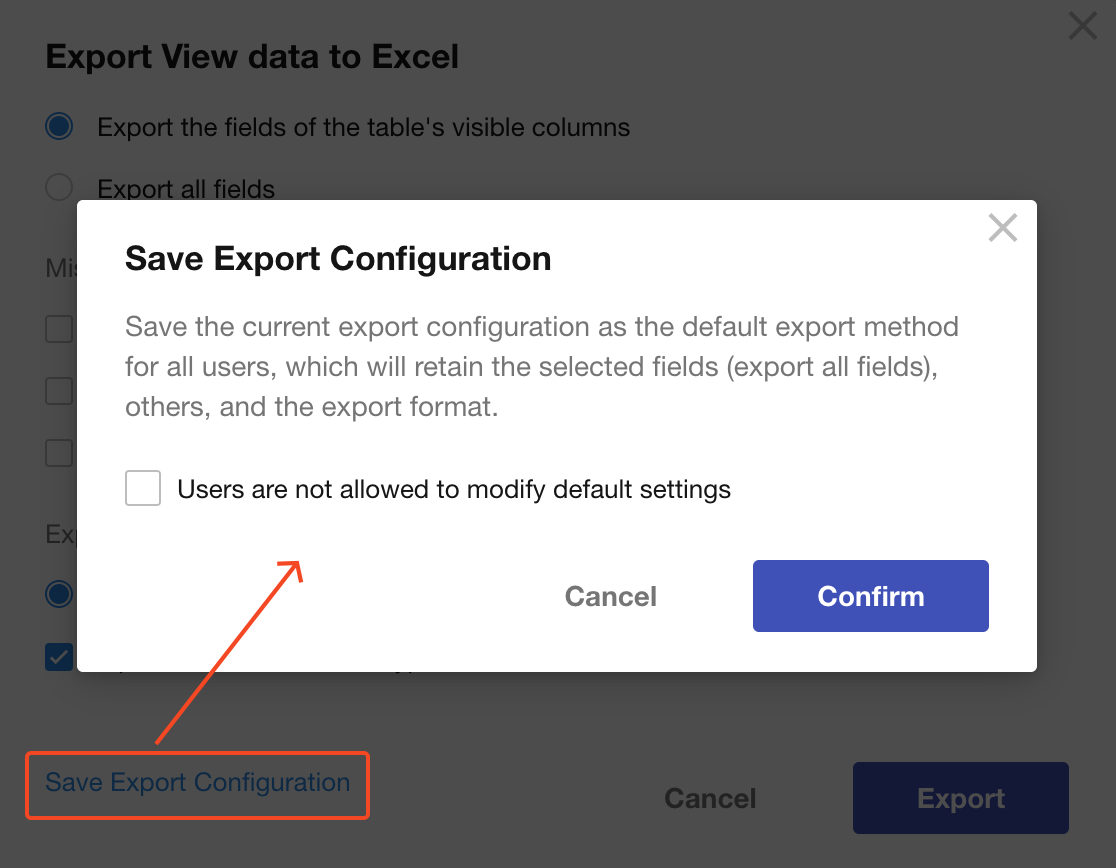The image size is (1116, 868).
Task: Close the Save Export Configuration popup
Action: [1002, 228]
